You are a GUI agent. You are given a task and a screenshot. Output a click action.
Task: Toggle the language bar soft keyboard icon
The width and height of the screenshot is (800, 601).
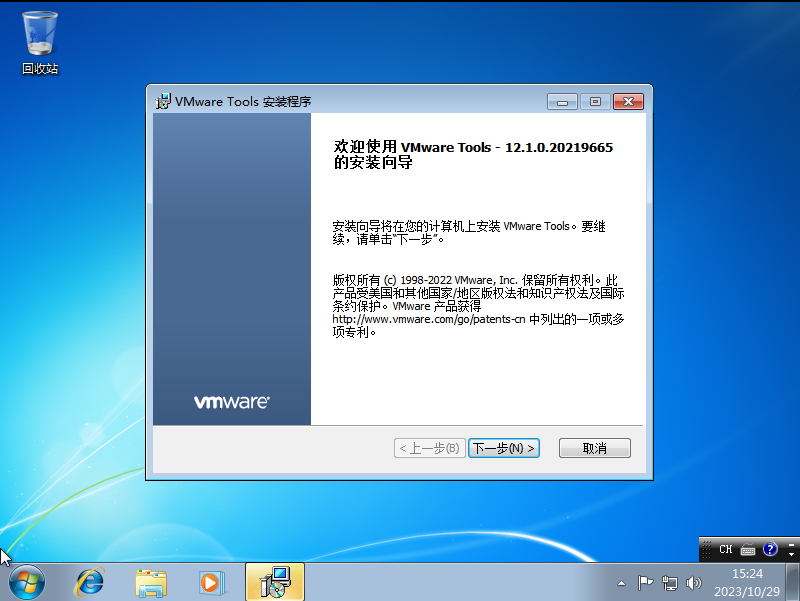748,549
